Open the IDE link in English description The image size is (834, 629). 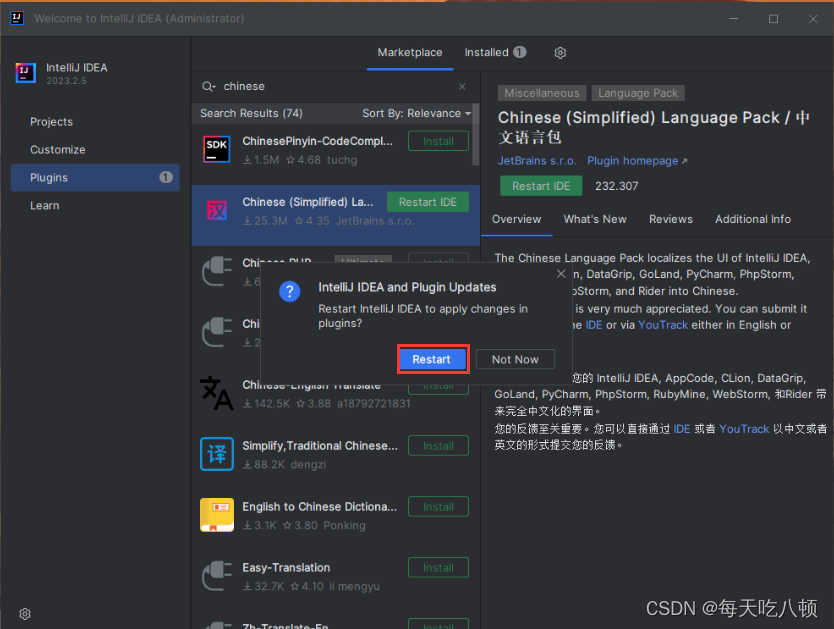click(x=594, y=325)
